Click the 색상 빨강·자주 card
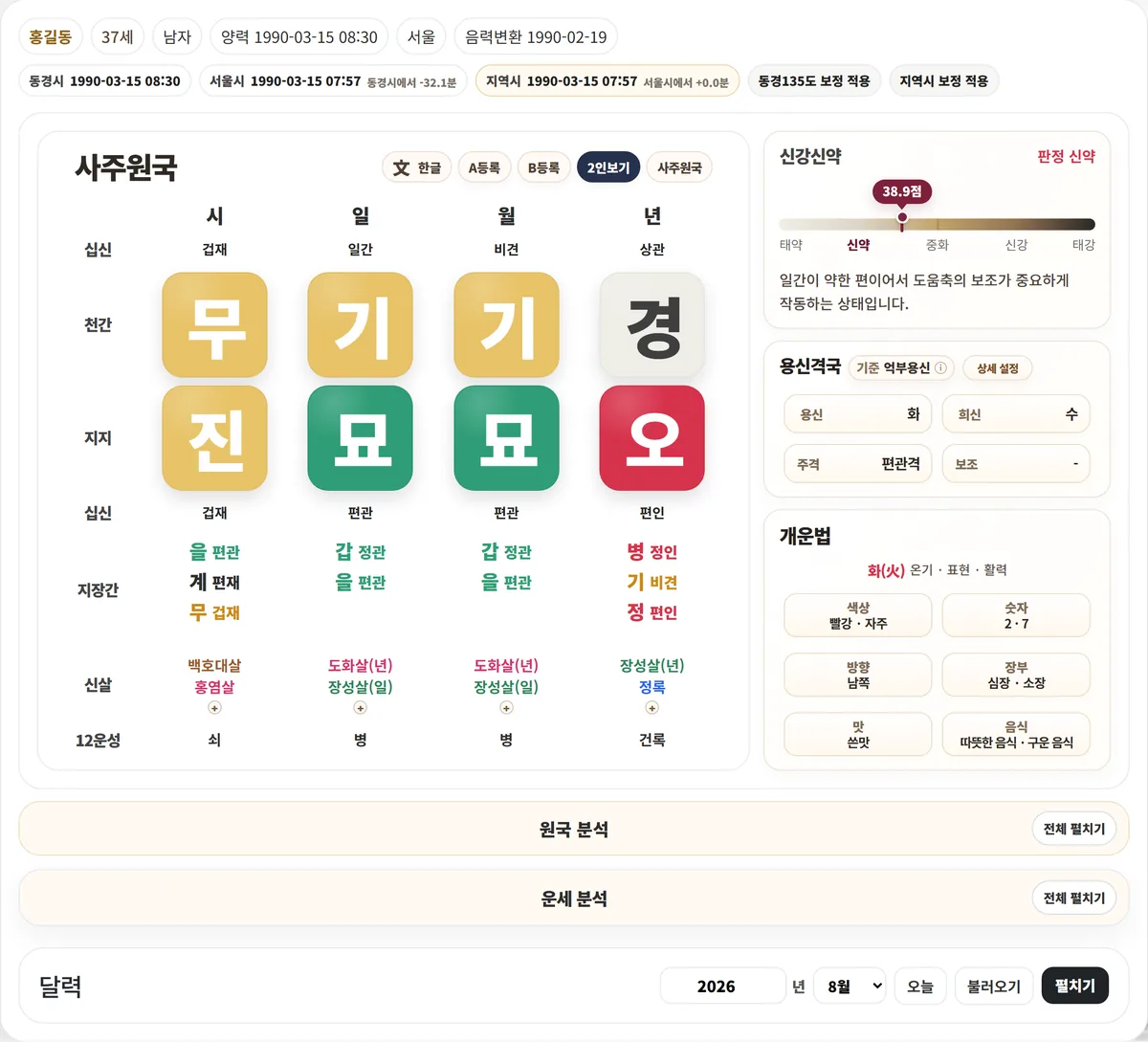The image size is (1148, 1042). click(x=858, y=615)
